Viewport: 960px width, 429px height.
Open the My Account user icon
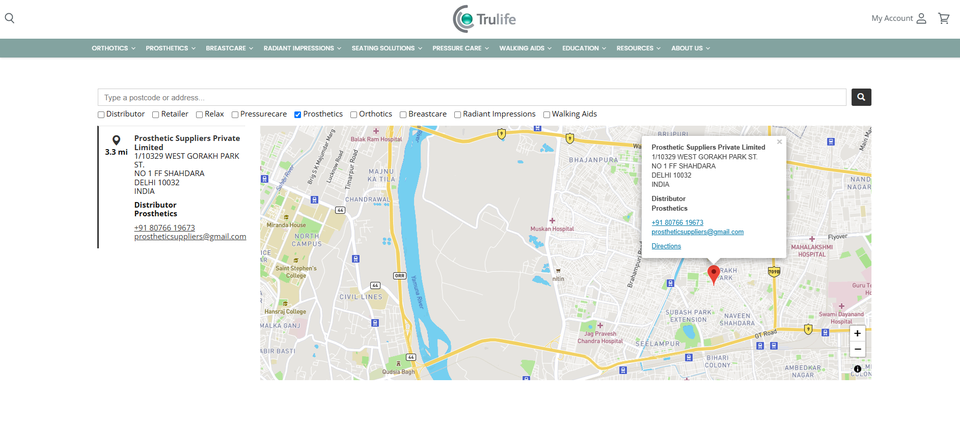coord(921,18)
